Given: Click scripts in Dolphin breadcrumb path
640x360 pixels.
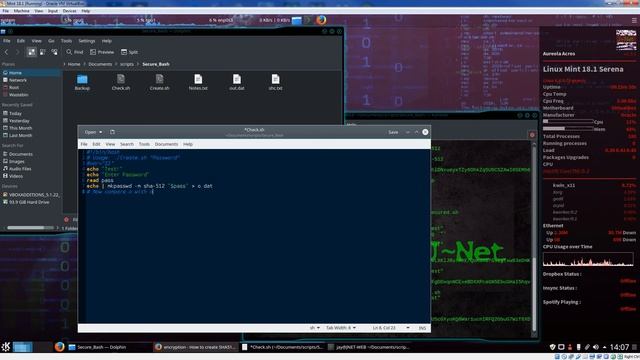Looking at the screenshot, I should [127, 64].
